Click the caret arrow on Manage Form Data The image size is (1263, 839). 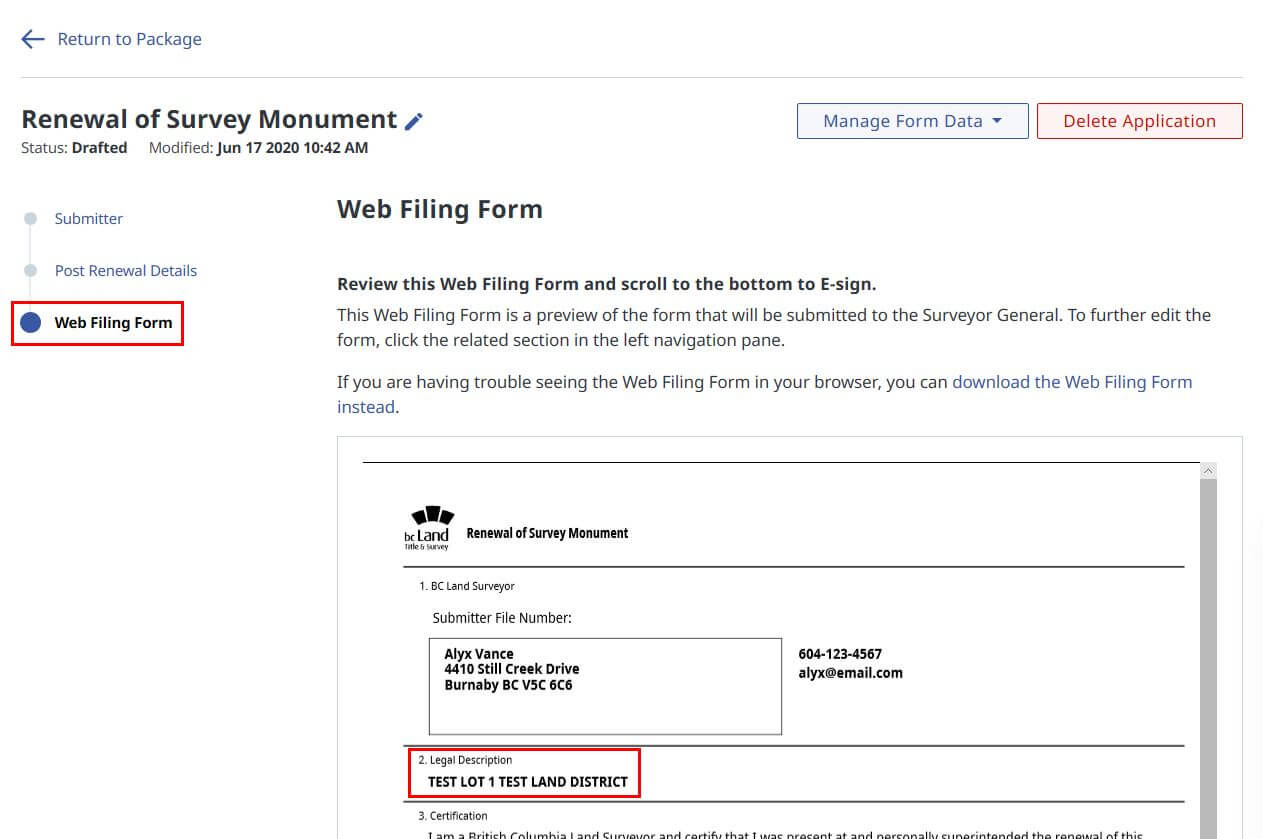coord(997,121)
